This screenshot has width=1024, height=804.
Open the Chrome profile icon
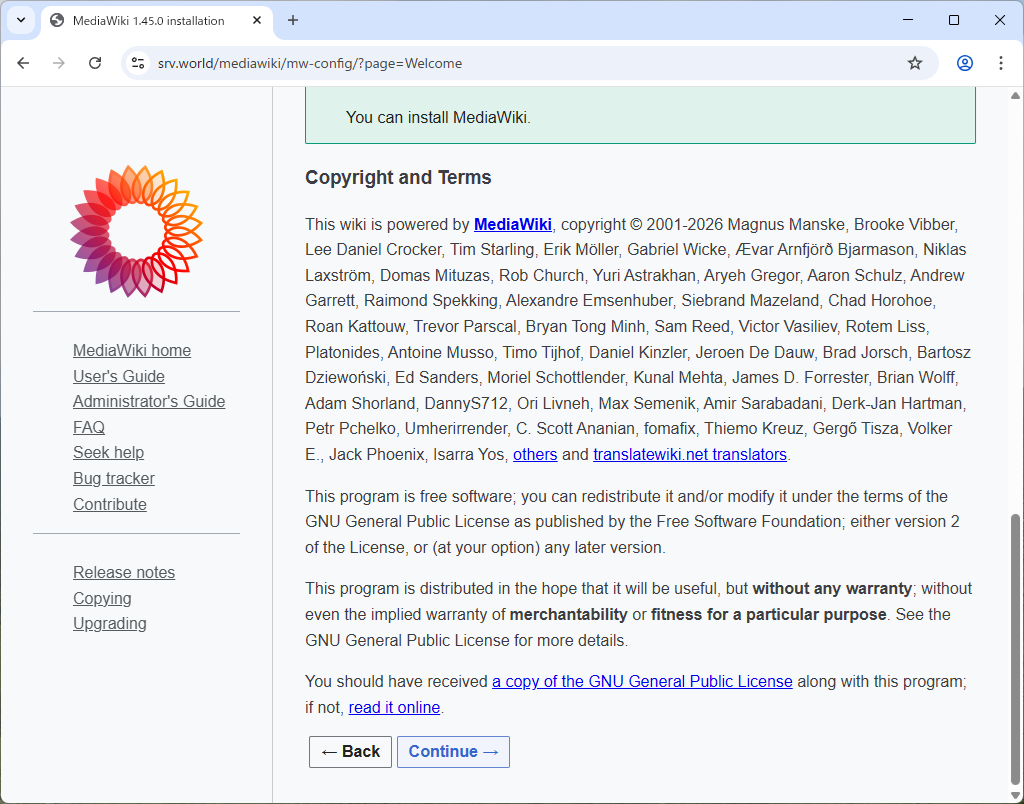(965, 63)
